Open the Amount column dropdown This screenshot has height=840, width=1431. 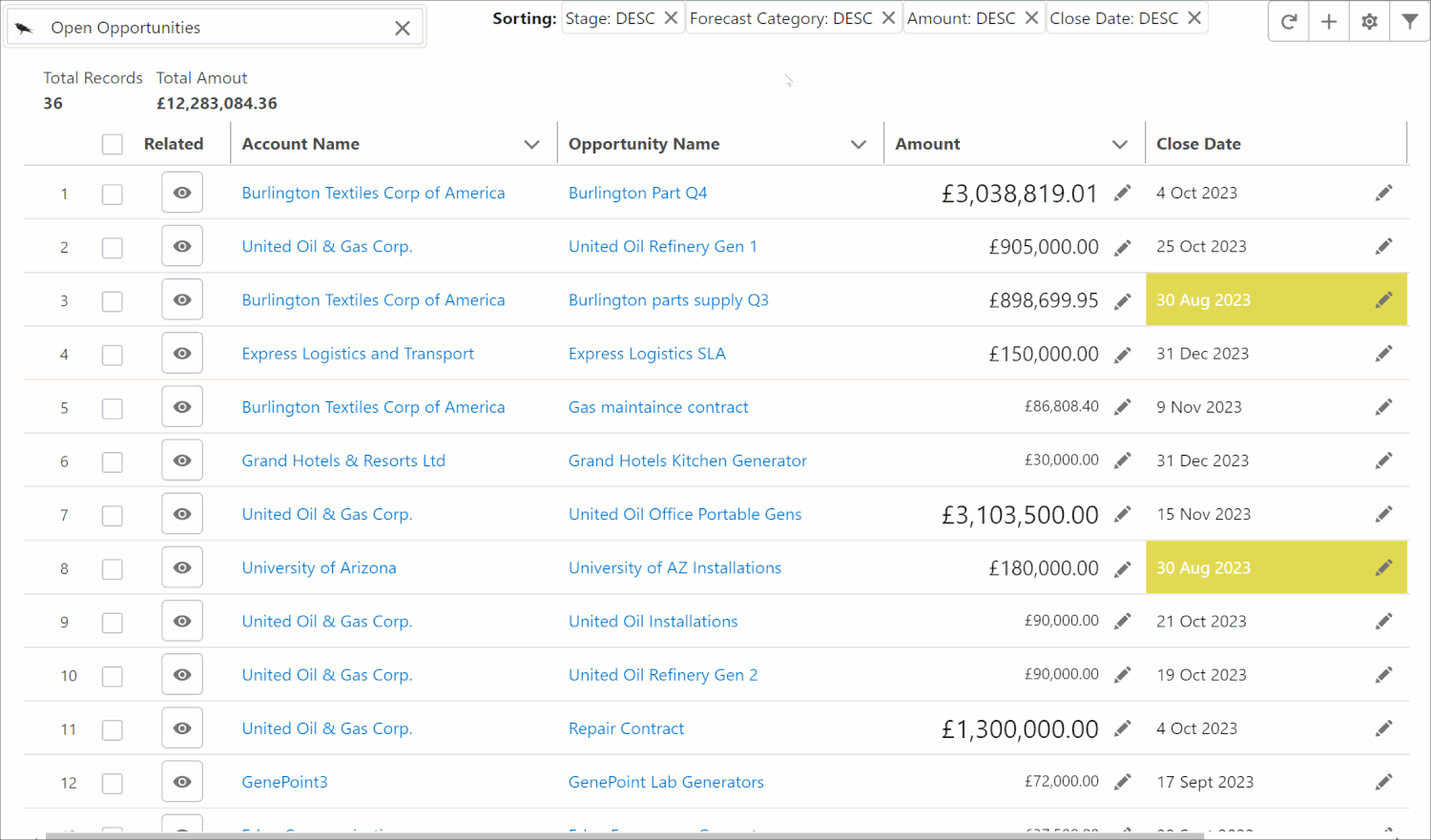[1120, 144]
